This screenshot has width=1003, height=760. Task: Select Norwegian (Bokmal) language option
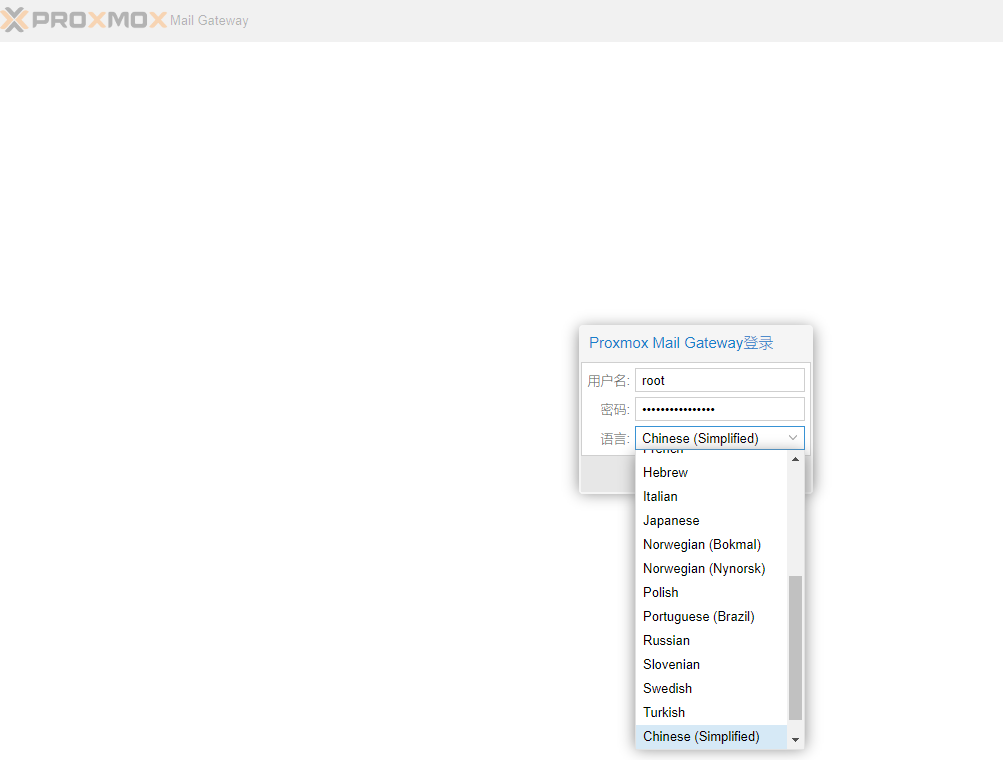(702, 544)
